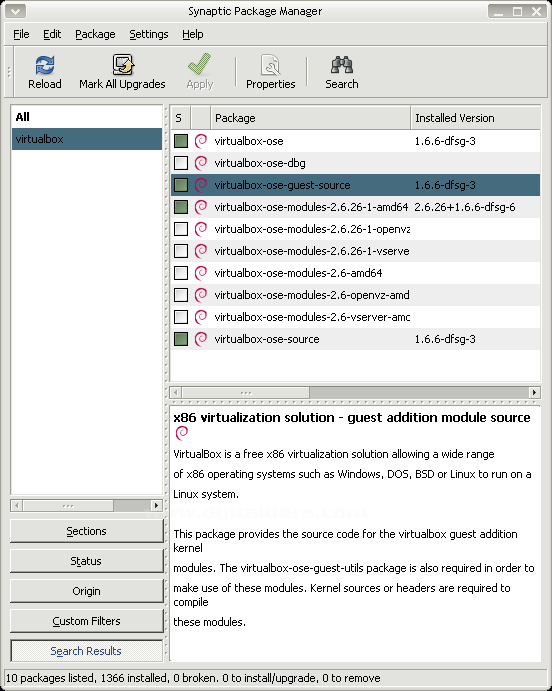Click the Reload toolbar icon
Image resolution: width=552 pixels, height=691 pixels.
(44, 65)
